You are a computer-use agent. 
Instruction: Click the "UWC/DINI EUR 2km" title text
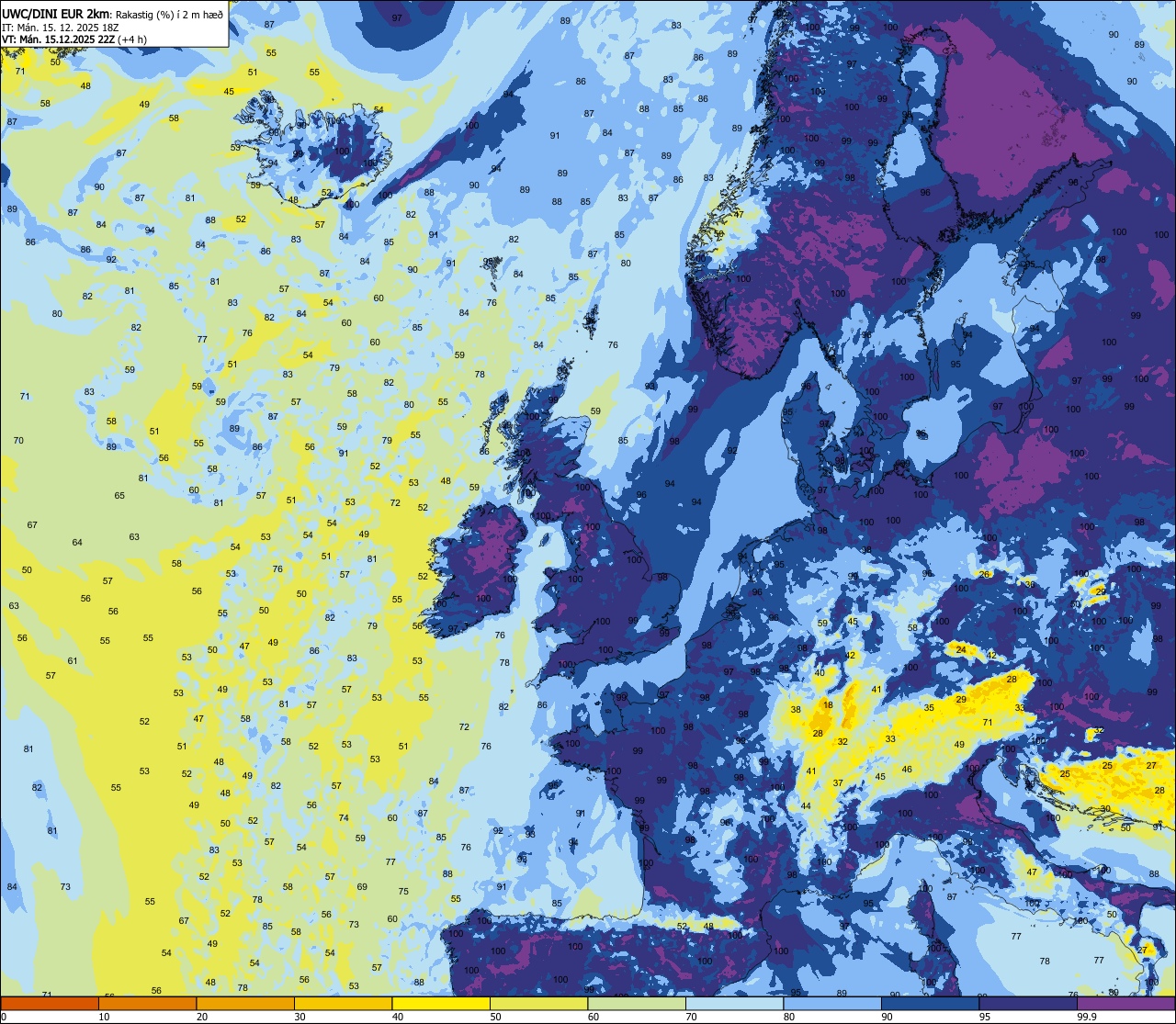pos(56,14)
